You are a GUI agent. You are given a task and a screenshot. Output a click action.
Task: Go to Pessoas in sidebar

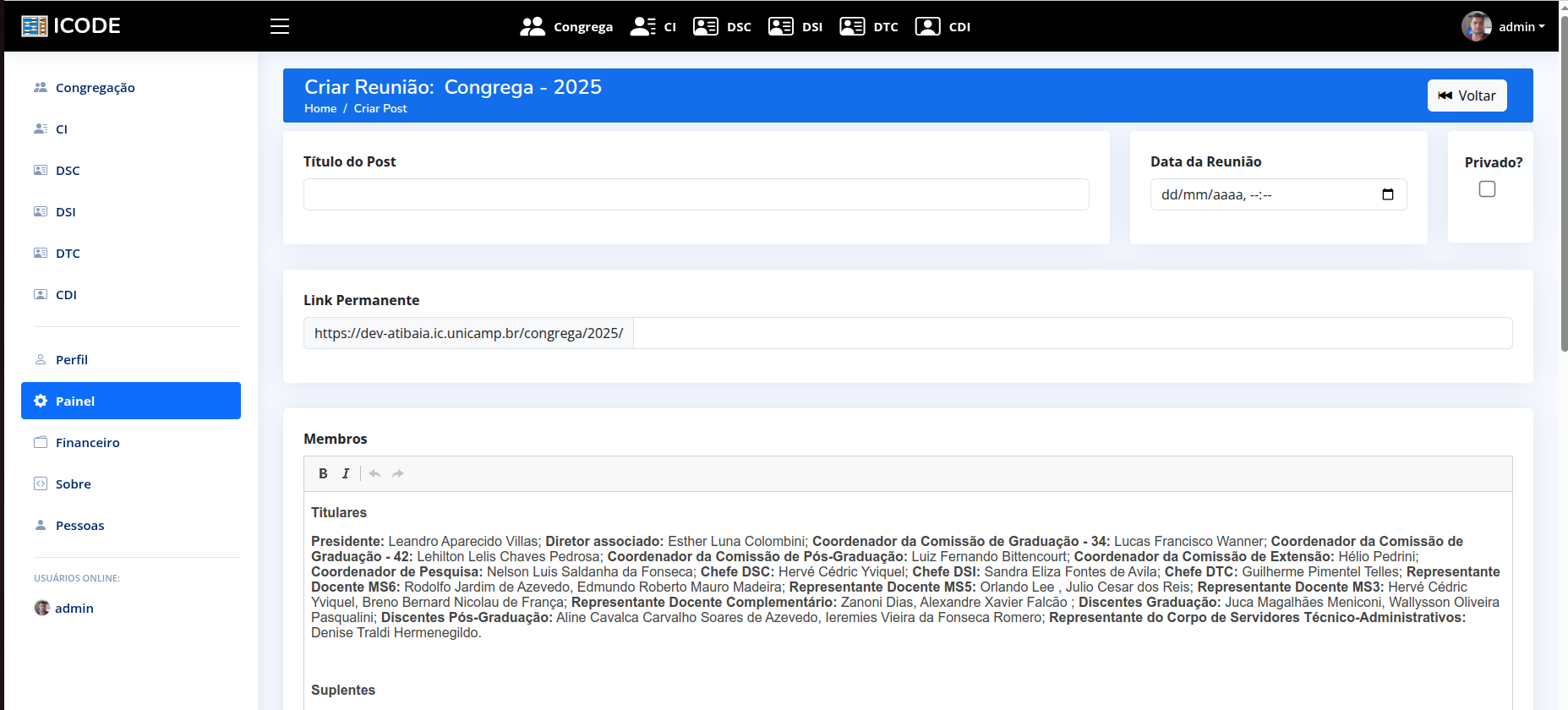[79, 525]
